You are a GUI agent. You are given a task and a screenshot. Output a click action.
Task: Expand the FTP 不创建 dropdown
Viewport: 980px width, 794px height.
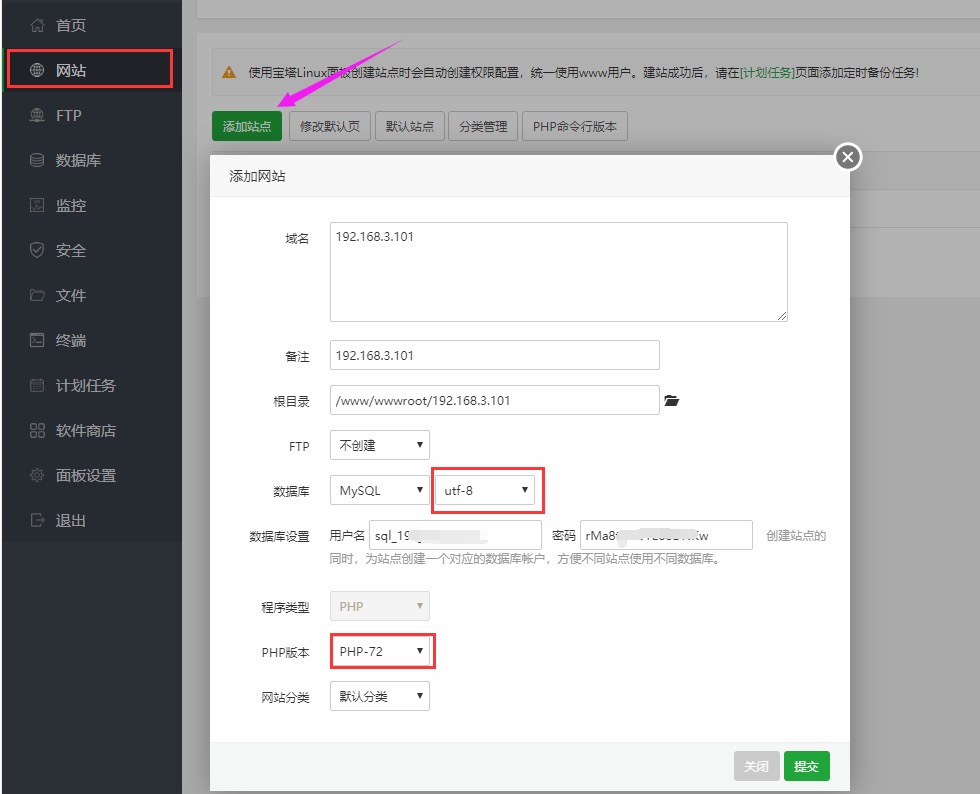click(x=379, y=445)
